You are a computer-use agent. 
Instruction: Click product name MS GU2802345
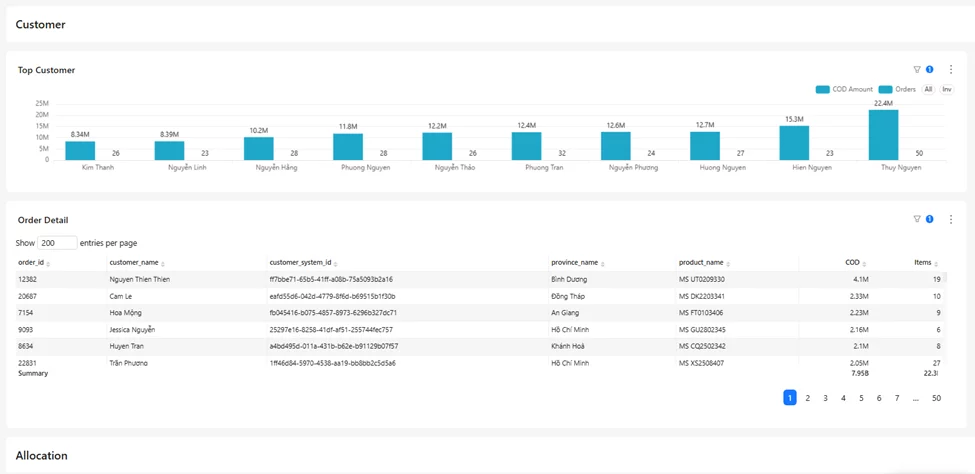click(702, 330)
